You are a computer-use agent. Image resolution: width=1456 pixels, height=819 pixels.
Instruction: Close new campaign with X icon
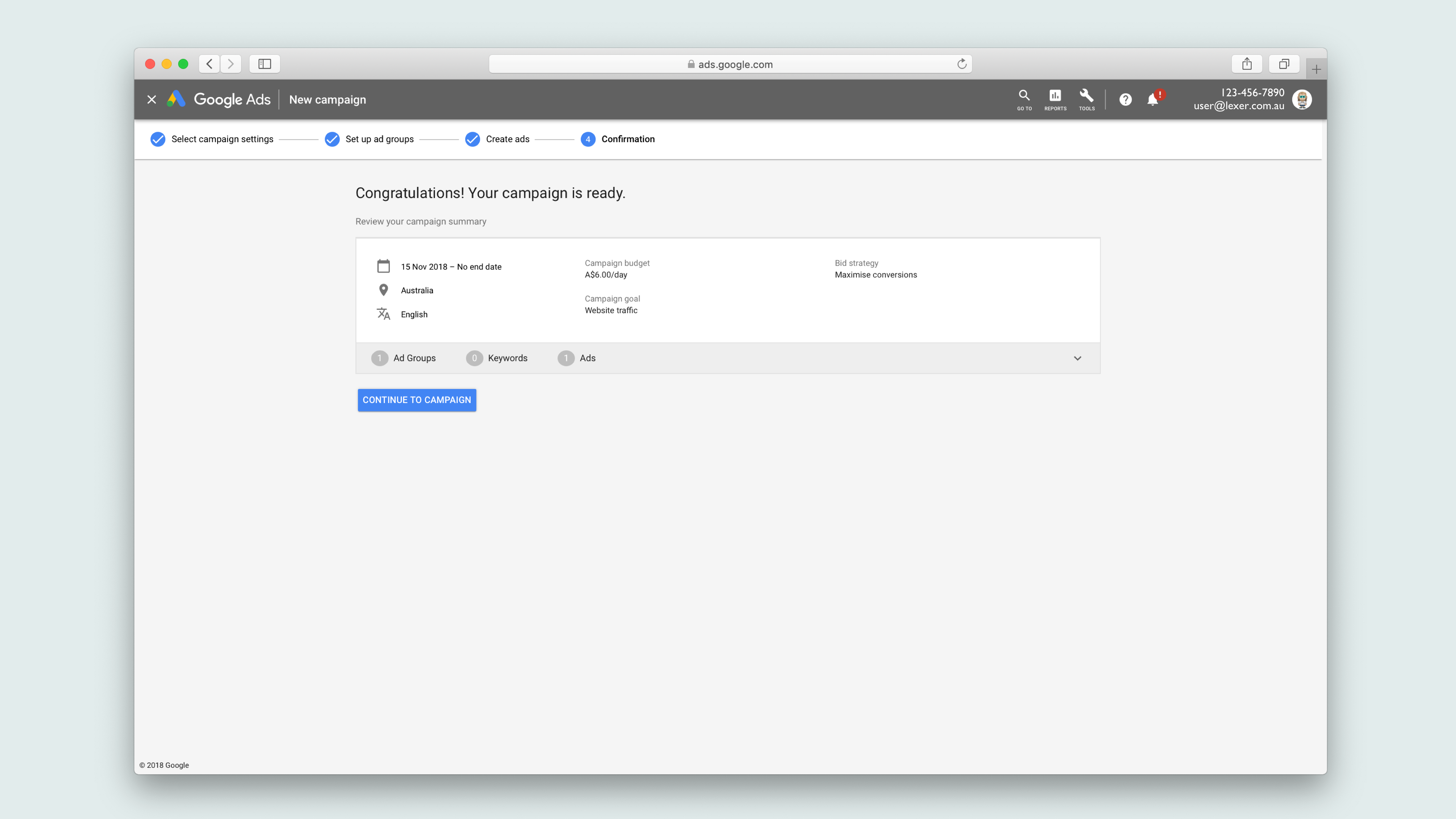[x=152, y=99]
